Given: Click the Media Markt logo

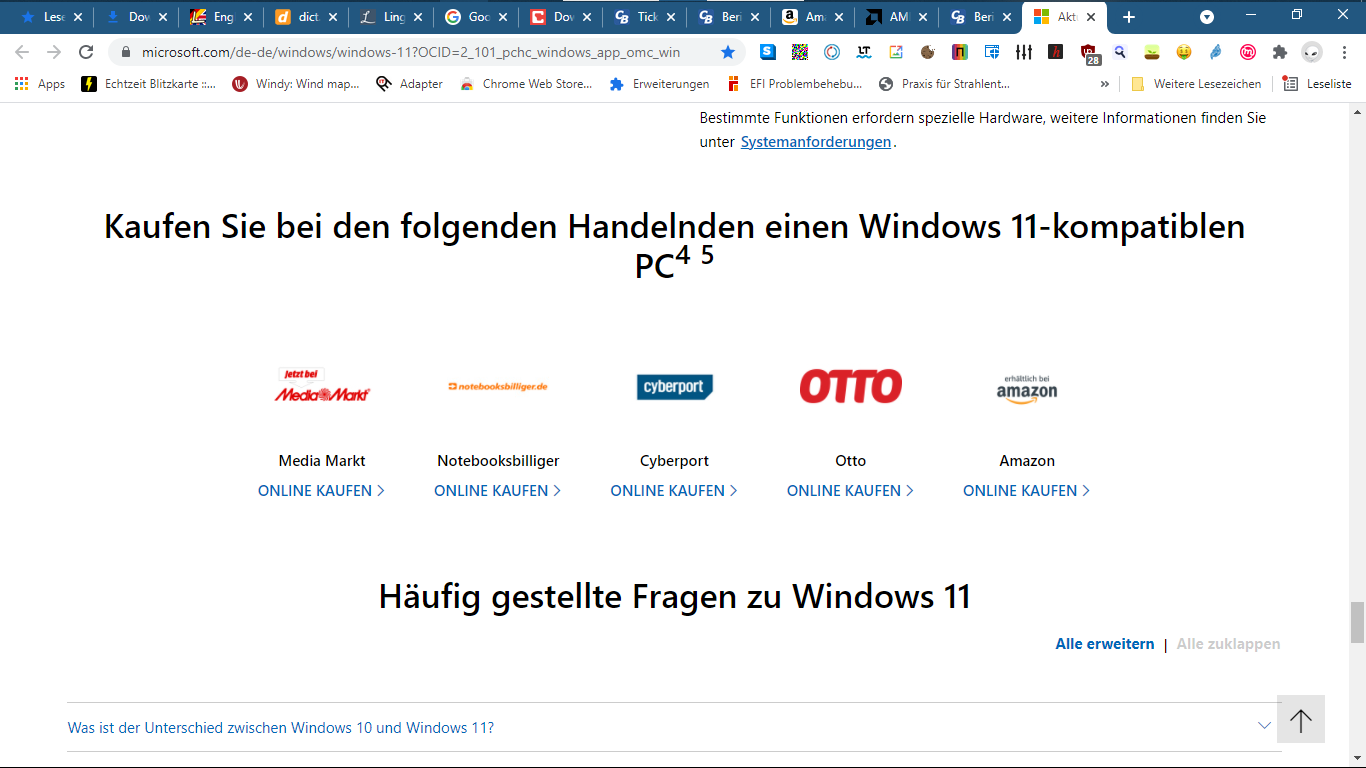Looking at the screenshot, I should pos(322,386).
